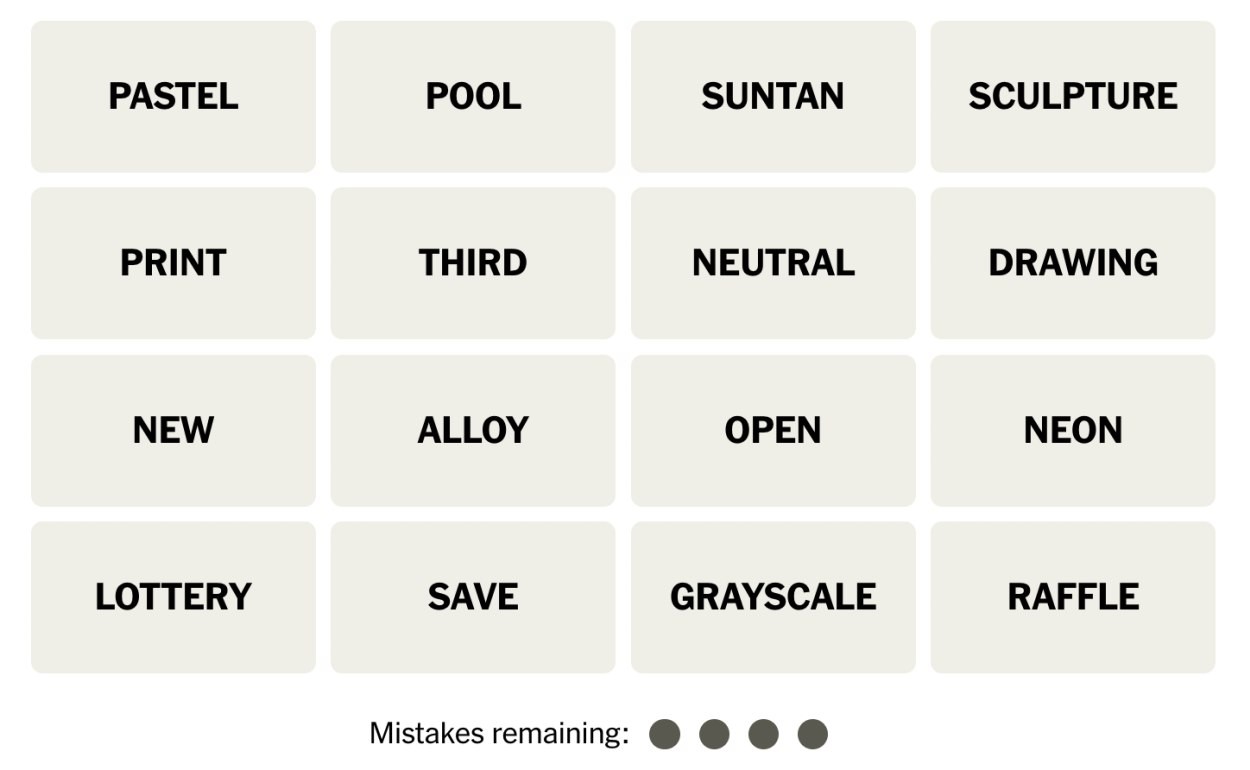Pick the NEW word tile
The image size is (1250, 770).
pyautogui.click(x=173, y=430)
